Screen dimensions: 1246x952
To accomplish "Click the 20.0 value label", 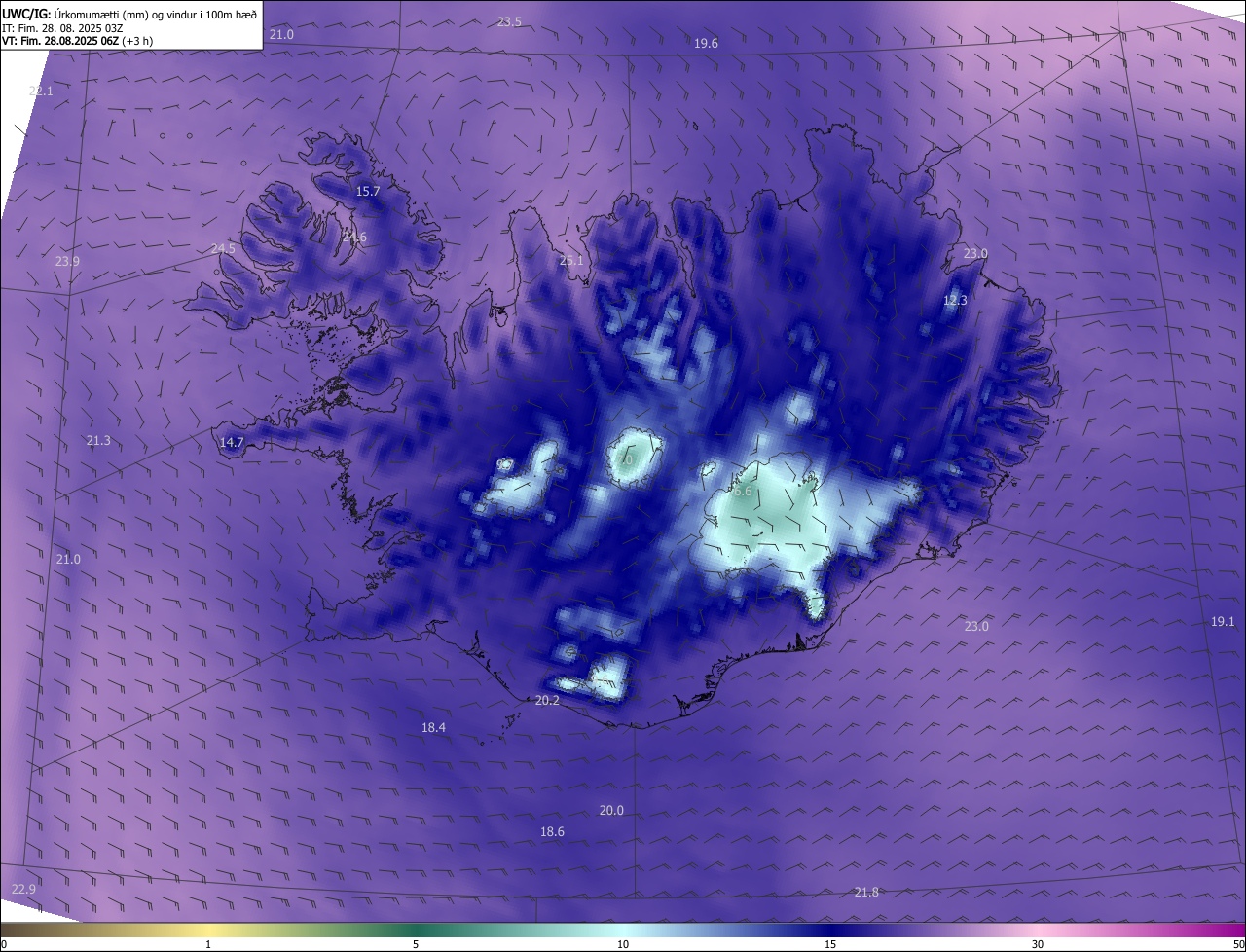I will (x=611, y=810).
